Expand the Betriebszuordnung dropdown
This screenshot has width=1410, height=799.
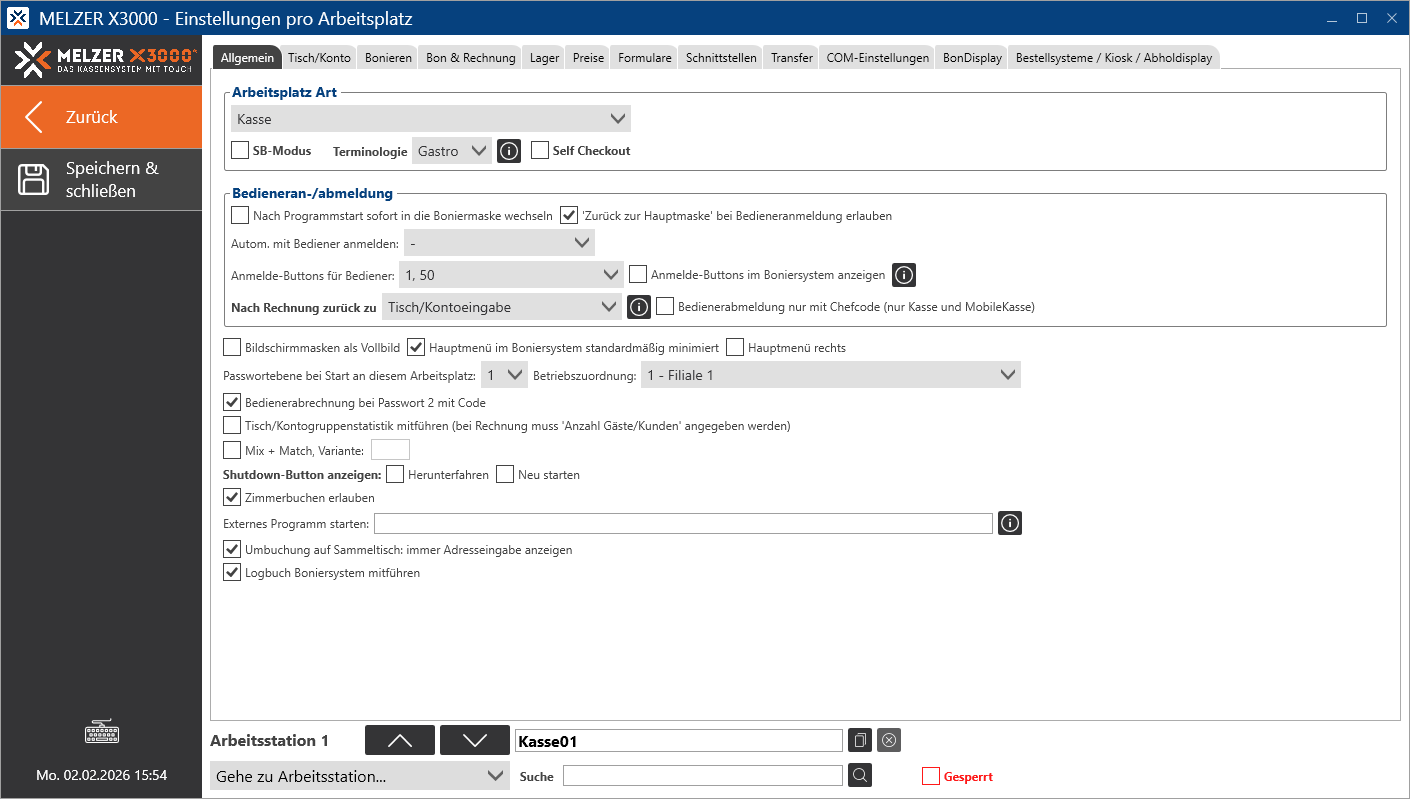pos(831,376)
